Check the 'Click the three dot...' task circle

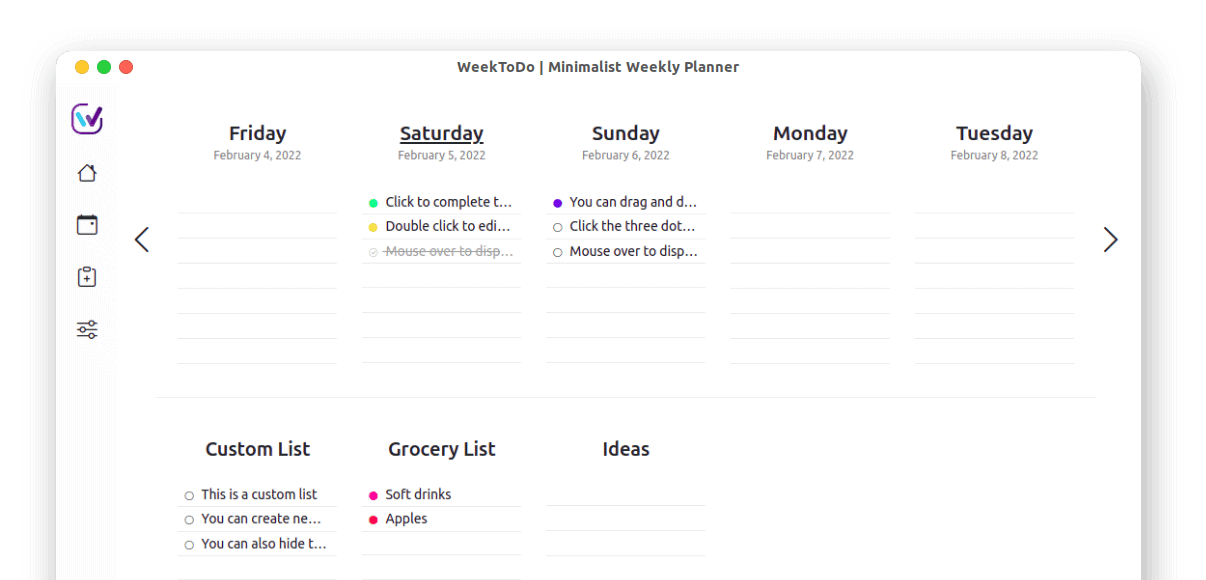pos(557,227)
